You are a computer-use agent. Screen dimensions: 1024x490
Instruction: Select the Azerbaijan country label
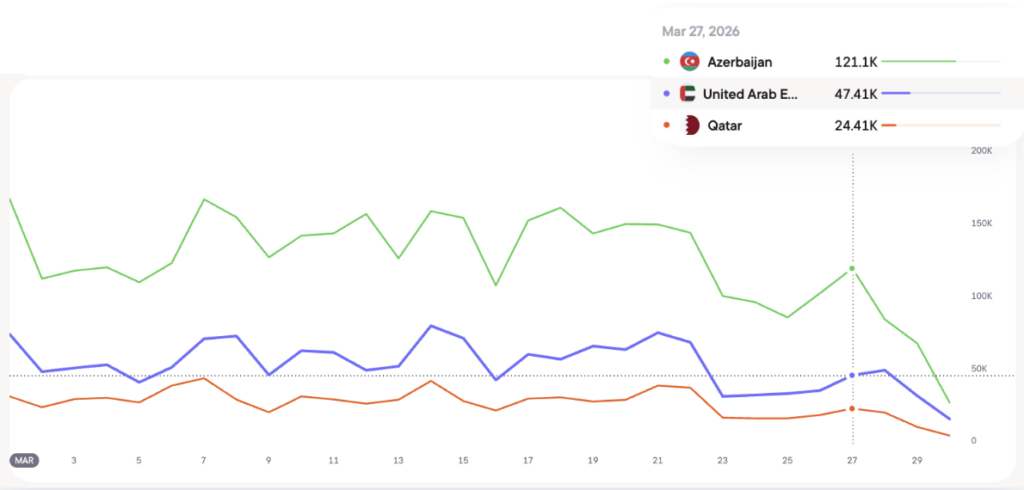pyautogui.click(x=739, y=62)
